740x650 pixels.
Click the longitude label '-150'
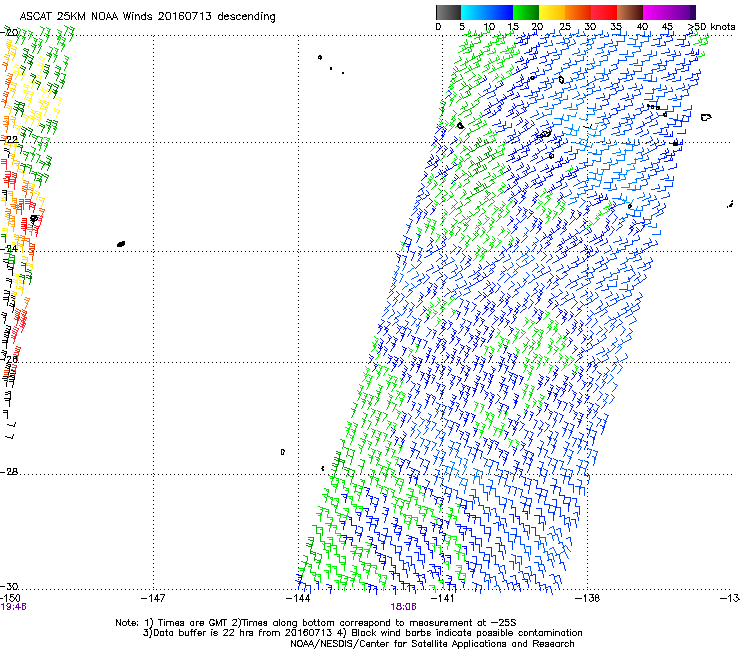10,598
